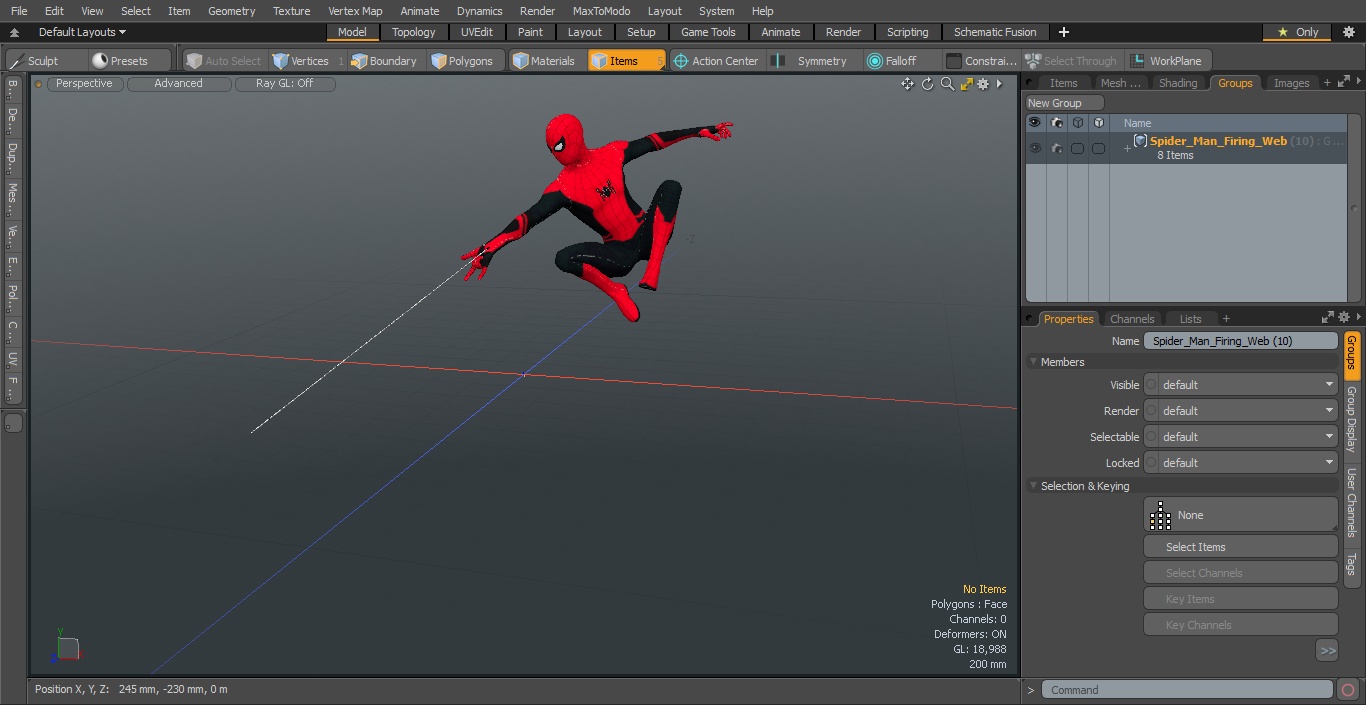The image size is (1366, 705).
Task: Open the Falloff options
Action: 892,61
